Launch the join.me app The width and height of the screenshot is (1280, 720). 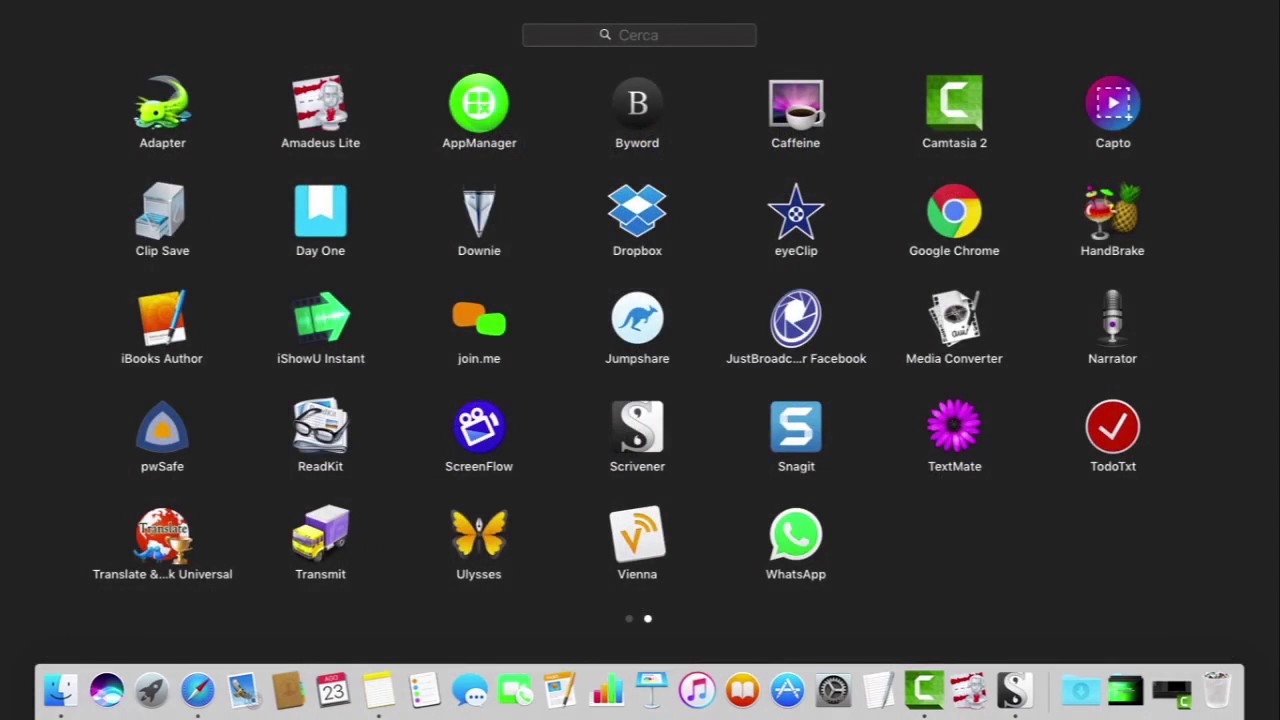pos(479,319)
